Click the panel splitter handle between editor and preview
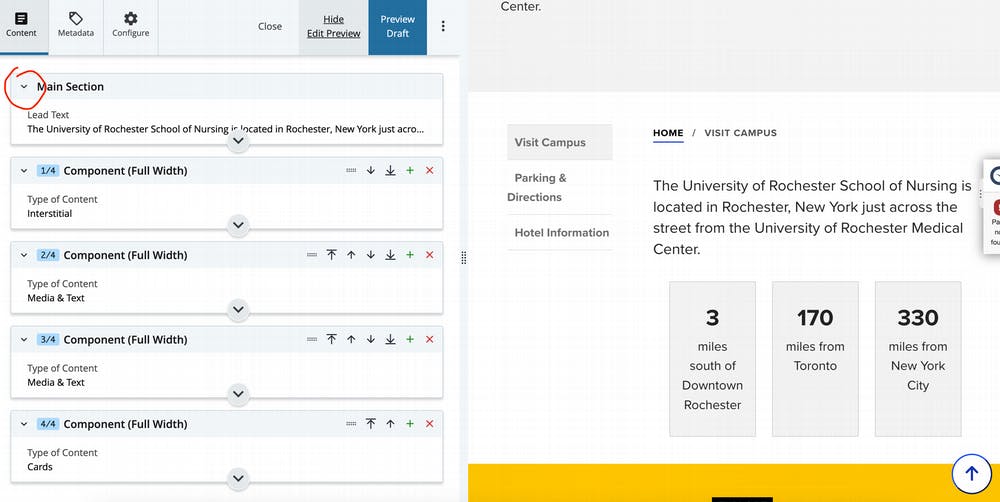Image resolution: width=1000 pixels, height=502 pixels. click(x=464, y=257)
